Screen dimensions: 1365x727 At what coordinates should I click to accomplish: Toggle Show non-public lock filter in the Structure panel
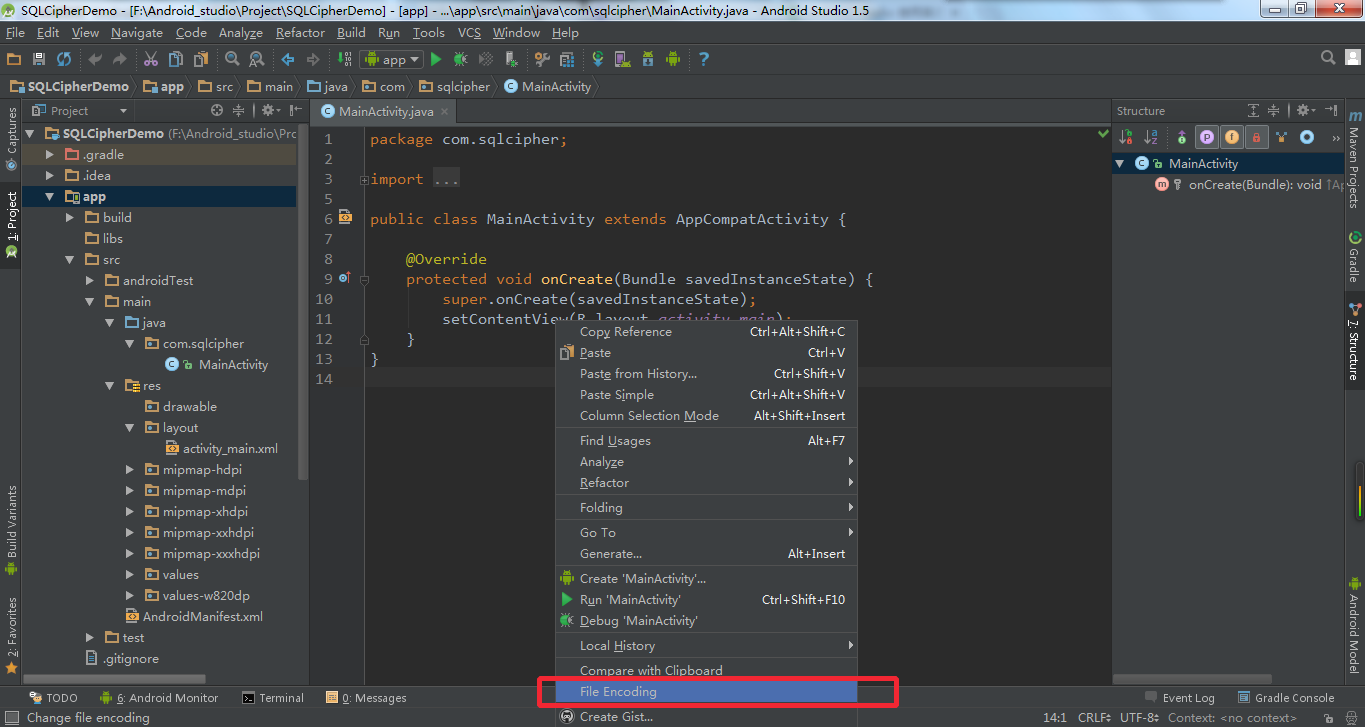1257,137
